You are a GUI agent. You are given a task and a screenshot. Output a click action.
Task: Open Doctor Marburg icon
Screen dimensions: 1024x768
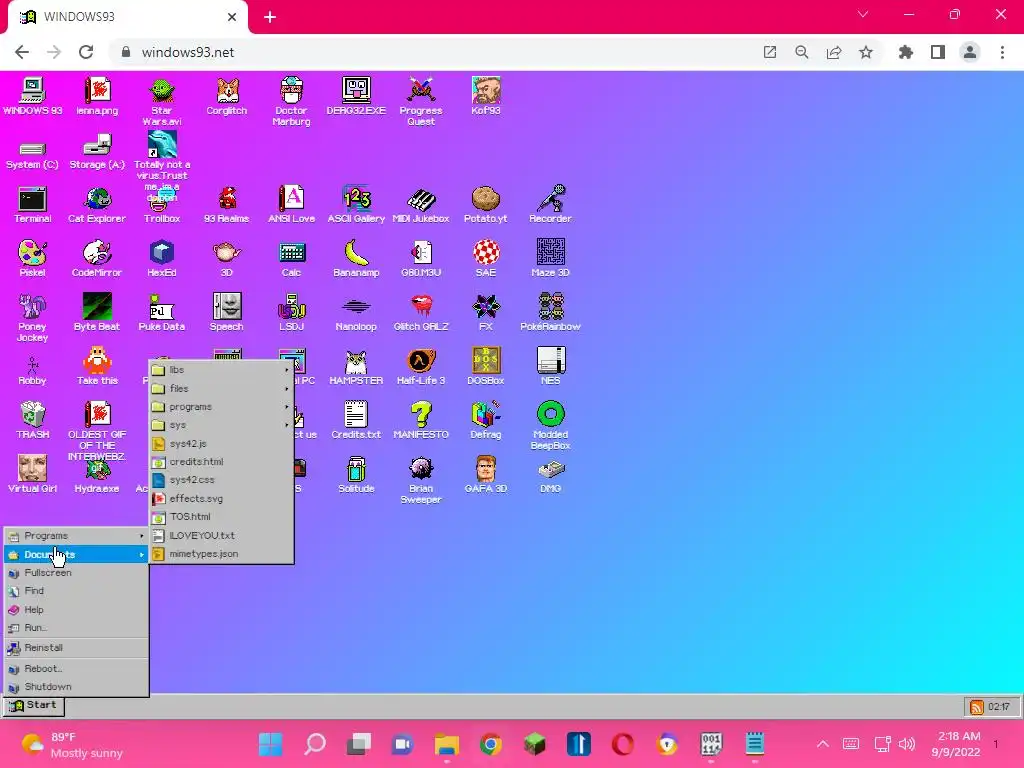(x=291, y=102)
